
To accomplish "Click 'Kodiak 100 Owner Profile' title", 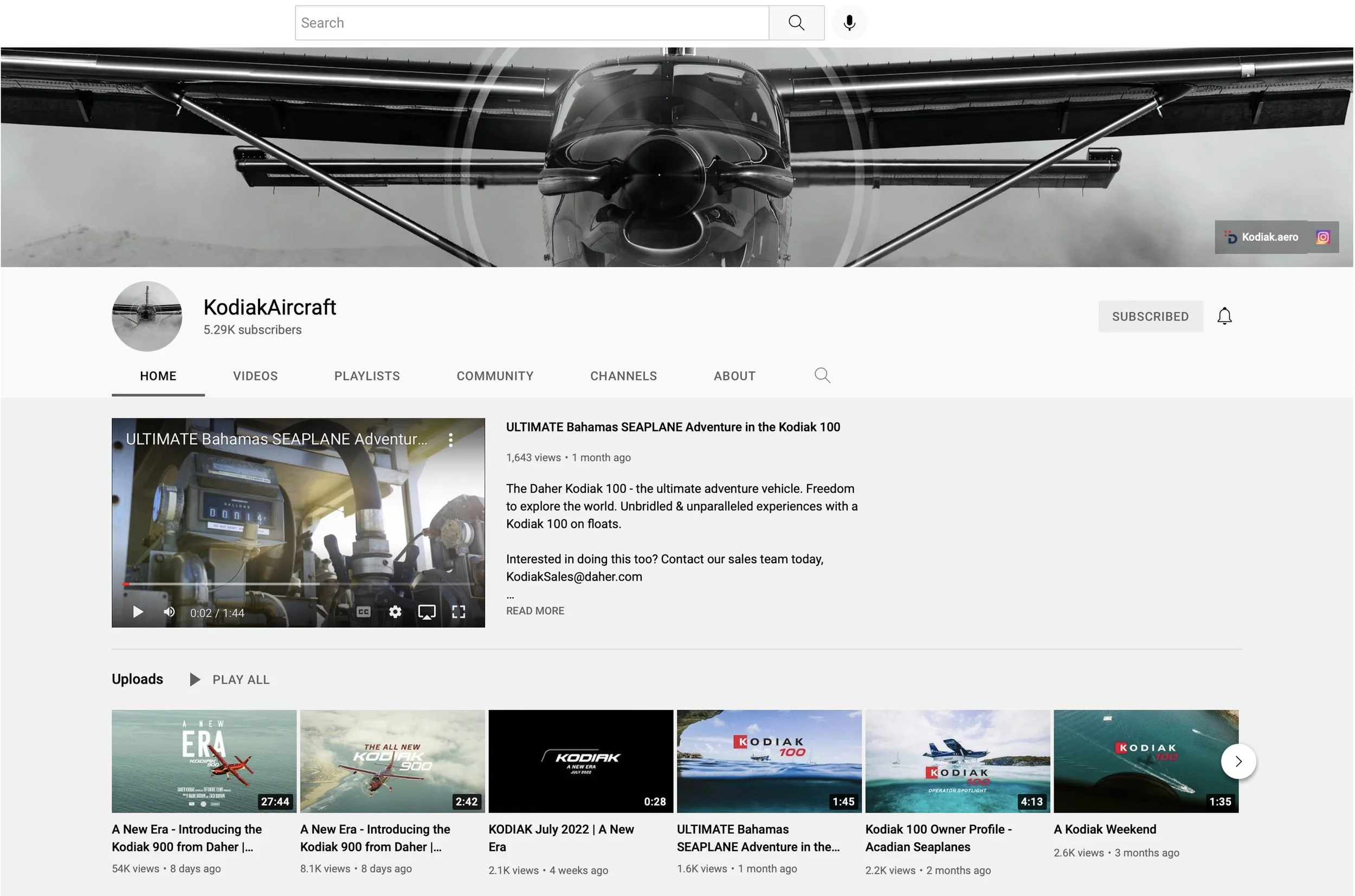I will tap(939, 839).
